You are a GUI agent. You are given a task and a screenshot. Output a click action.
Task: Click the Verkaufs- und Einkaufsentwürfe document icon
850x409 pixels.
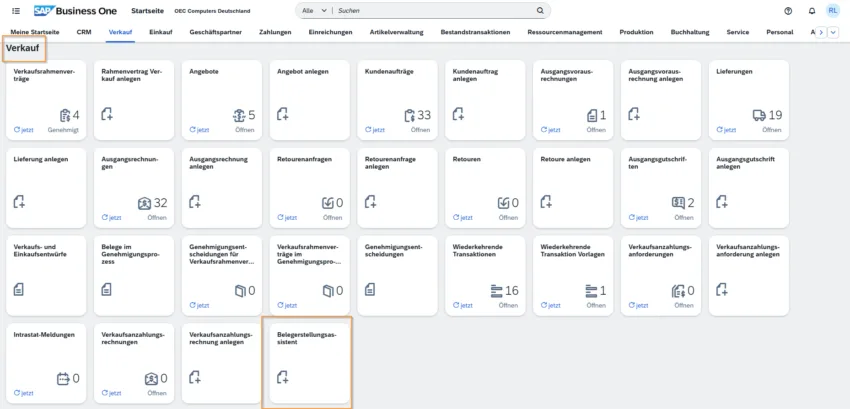coord(18,289)
